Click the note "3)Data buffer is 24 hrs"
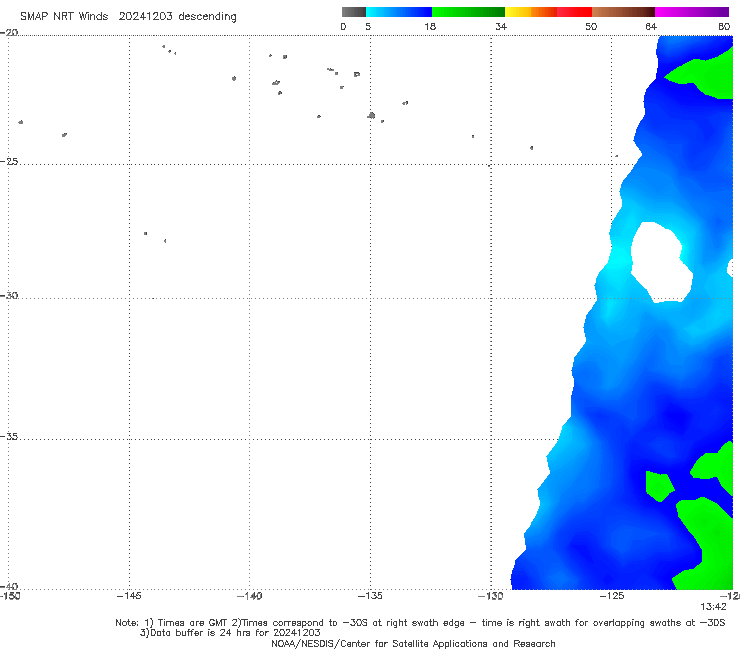The width and height of the screenshot is (740, 650). tap(230, 633)
